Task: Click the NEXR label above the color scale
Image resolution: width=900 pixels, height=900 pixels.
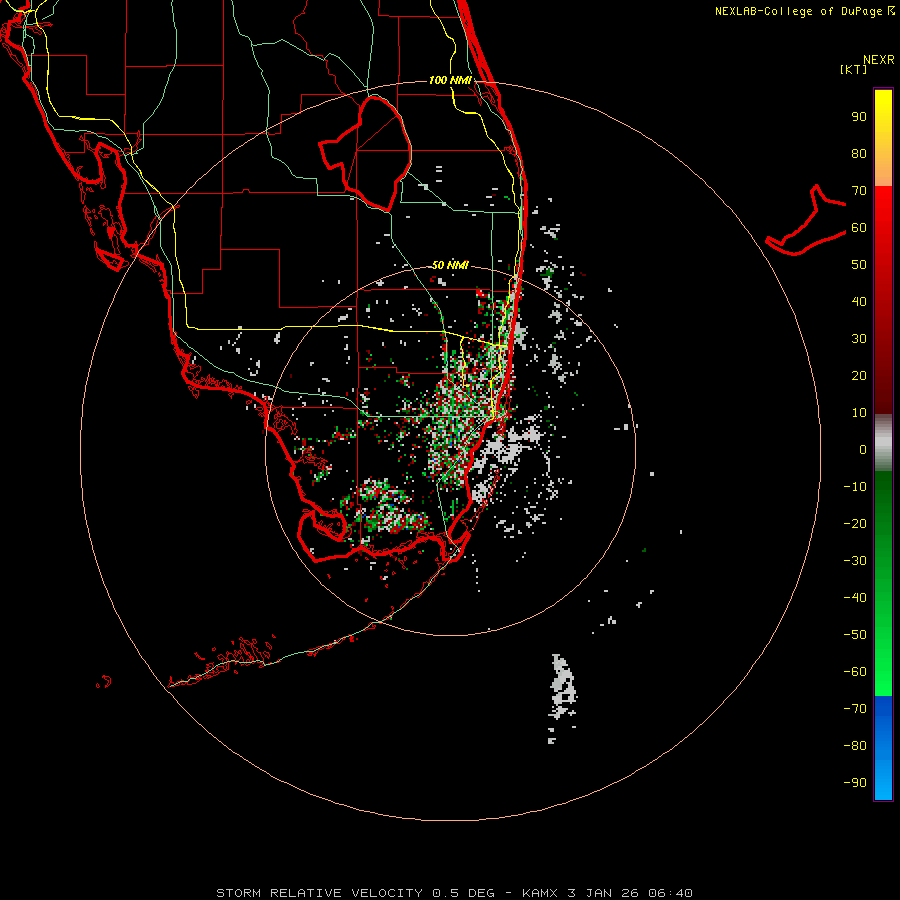Action: 878,60
